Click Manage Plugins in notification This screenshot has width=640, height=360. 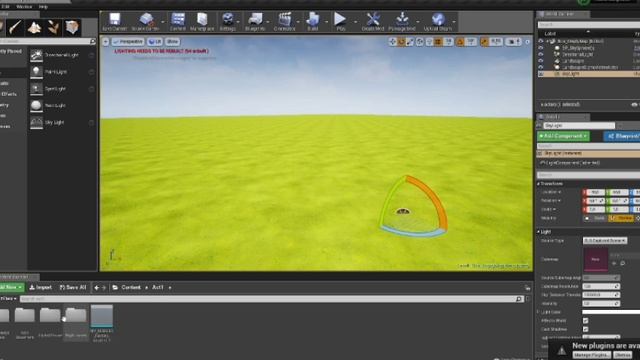click(x=592, y=355)
